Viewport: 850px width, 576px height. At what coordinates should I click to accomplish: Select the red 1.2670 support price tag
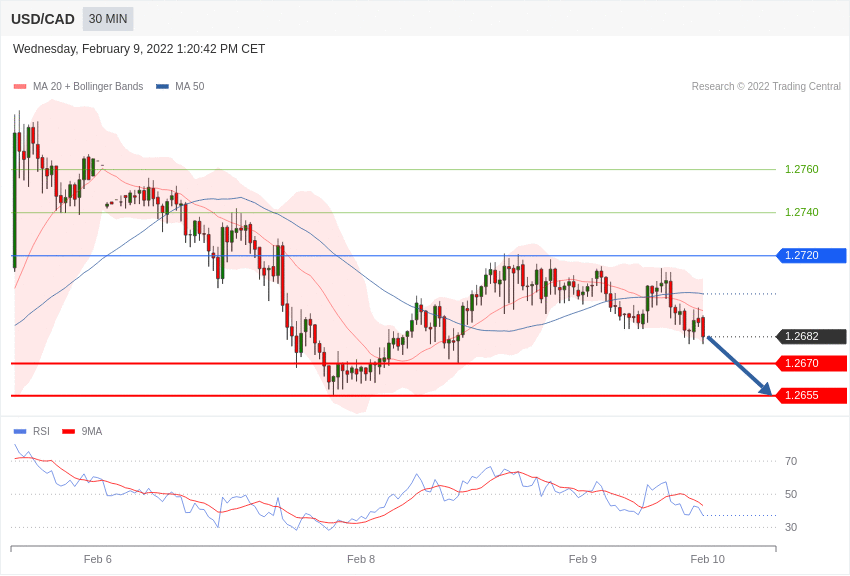pyautogui.click(x=812, y=363)
